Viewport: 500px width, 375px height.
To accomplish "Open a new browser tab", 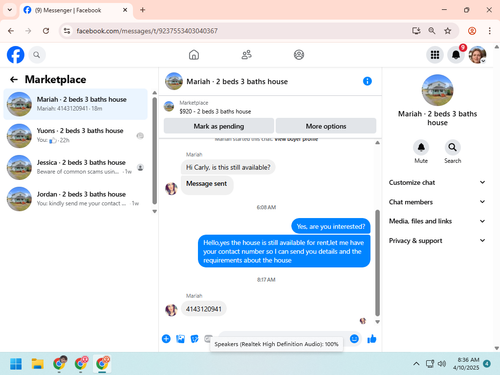I will click(142, 10).
